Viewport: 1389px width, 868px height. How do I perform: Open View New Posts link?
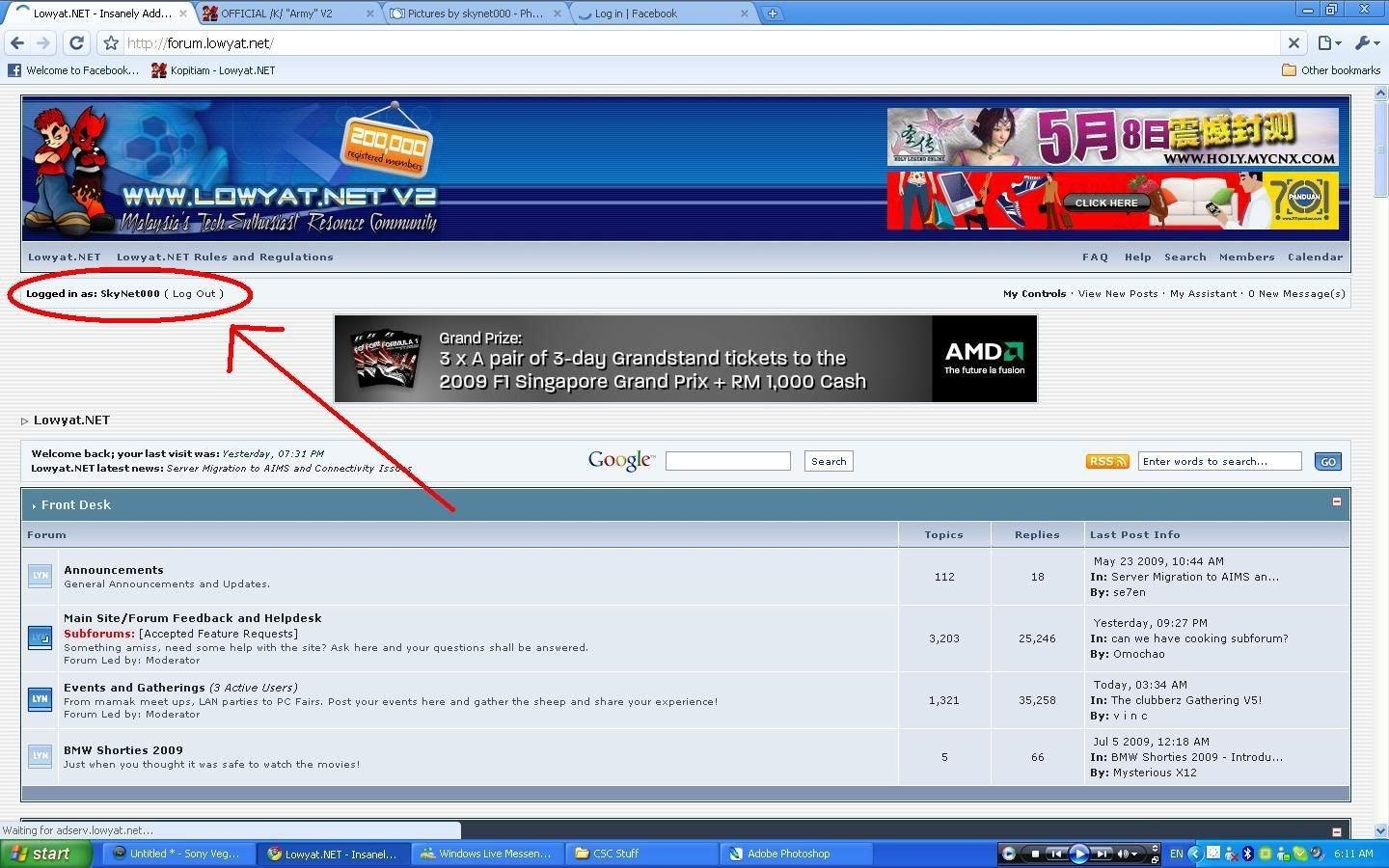click(x=1117, y=294)
